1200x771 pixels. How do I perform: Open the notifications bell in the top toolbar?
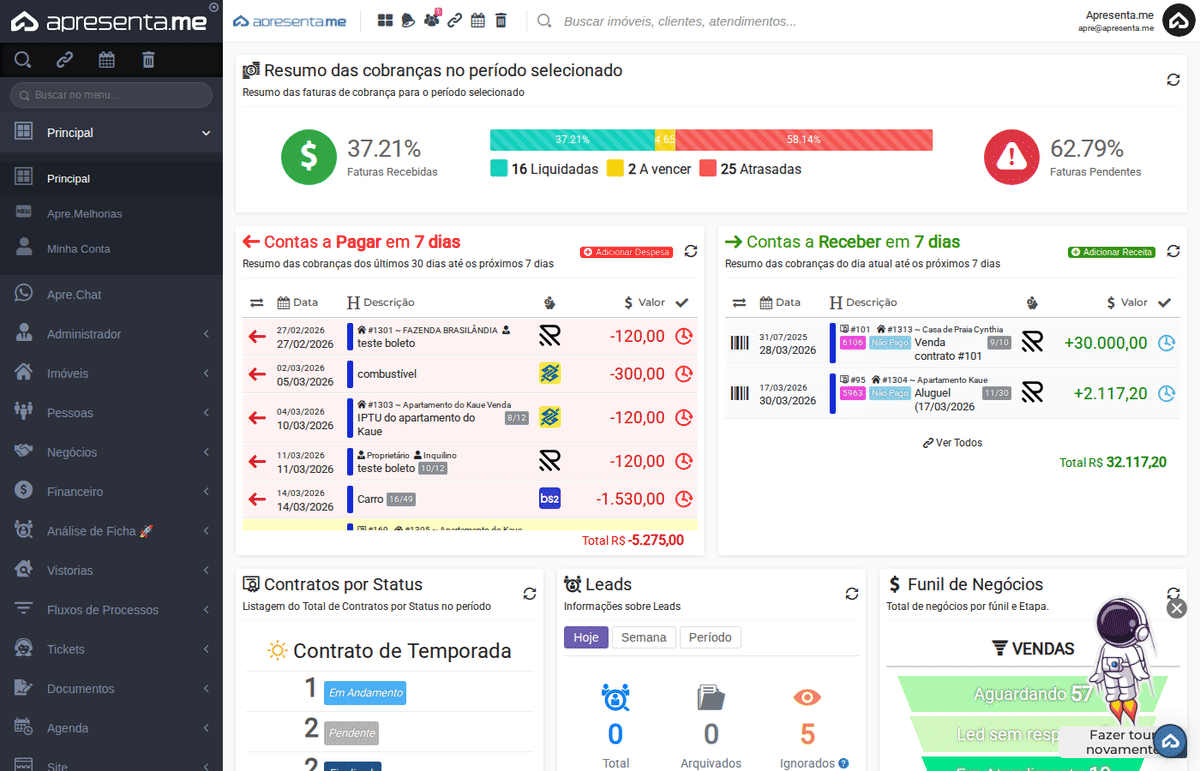click(x=408, y=21)
